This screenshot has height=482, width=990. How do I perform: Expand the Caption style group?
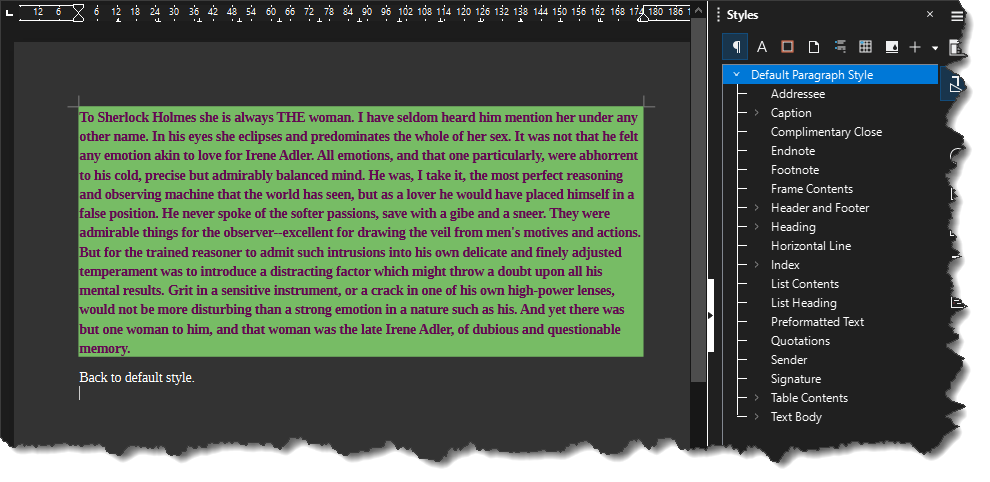pyautogui.click(x=756, y=112)
